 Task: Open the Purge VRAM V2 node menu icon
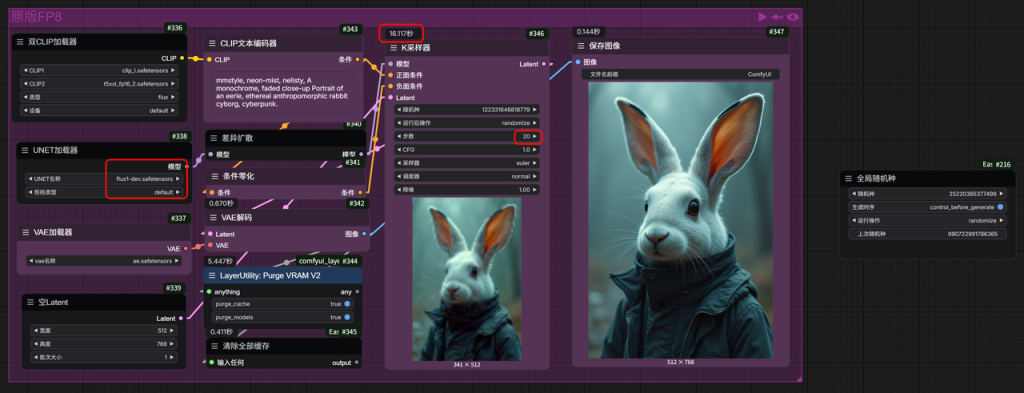(x=212, y=275)
